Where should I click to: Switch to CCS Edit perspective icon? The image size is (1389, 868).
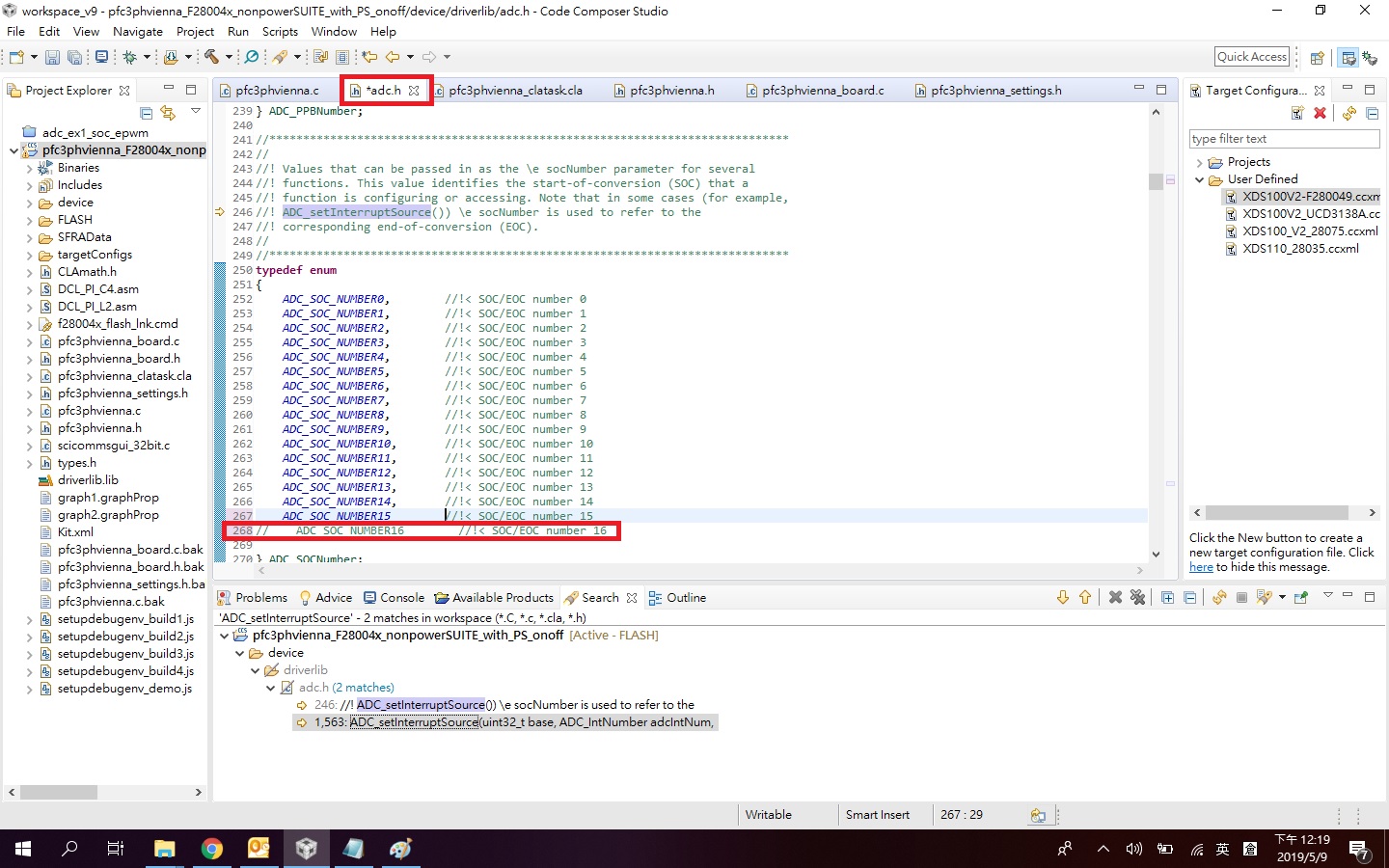1348,58
